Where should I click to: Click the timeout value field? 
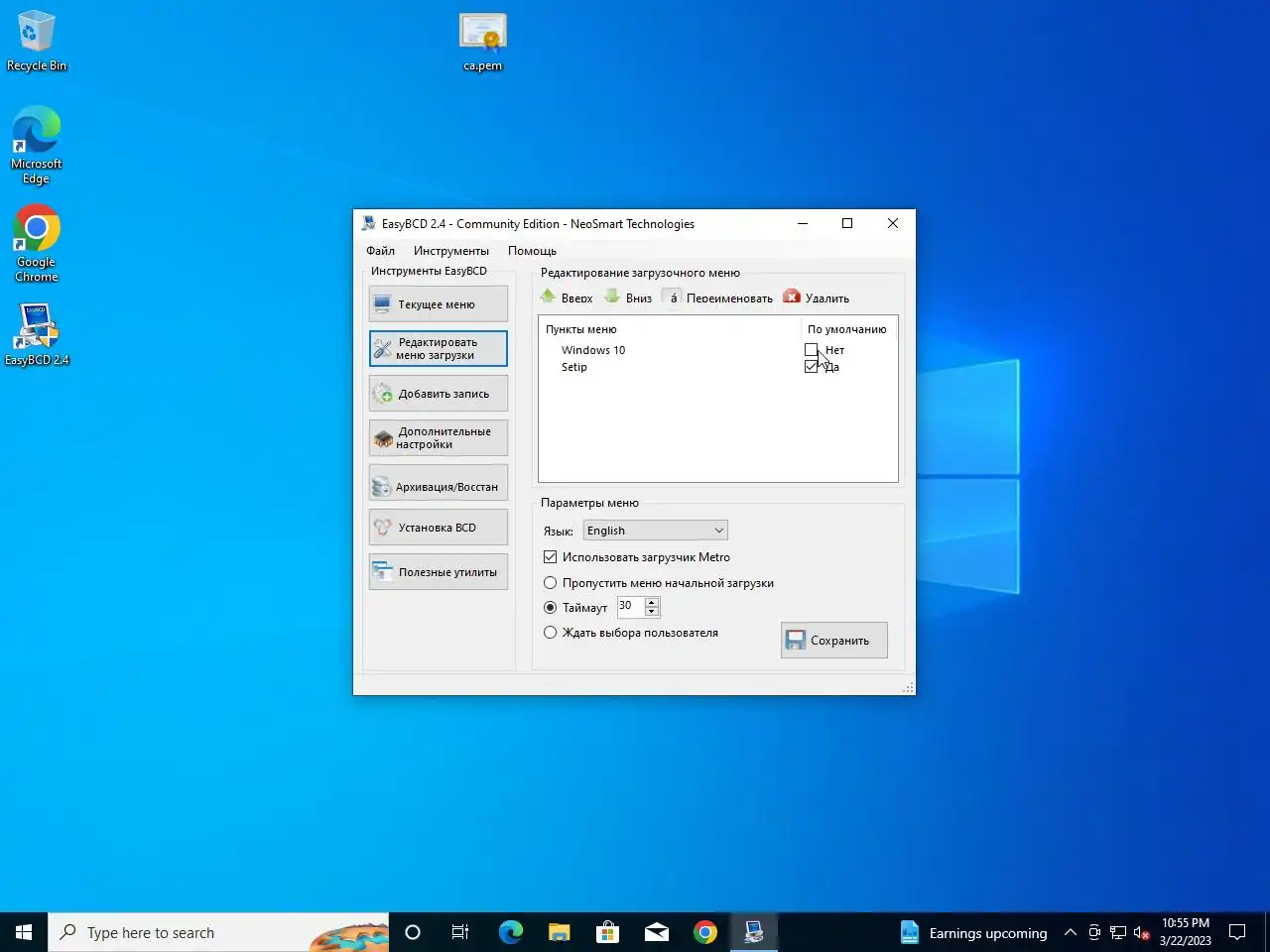click(630, 606)
